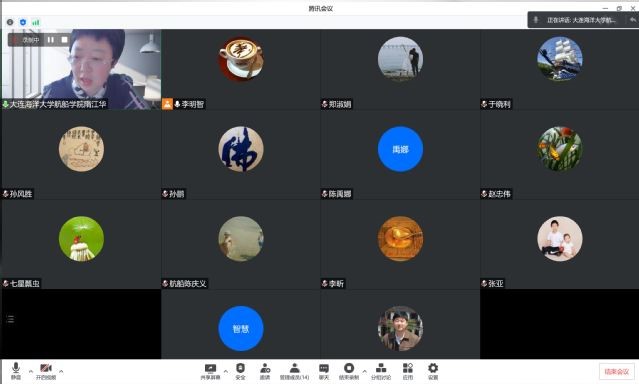
Task: Click the green network signal indicator
Action: click(36, 22)
